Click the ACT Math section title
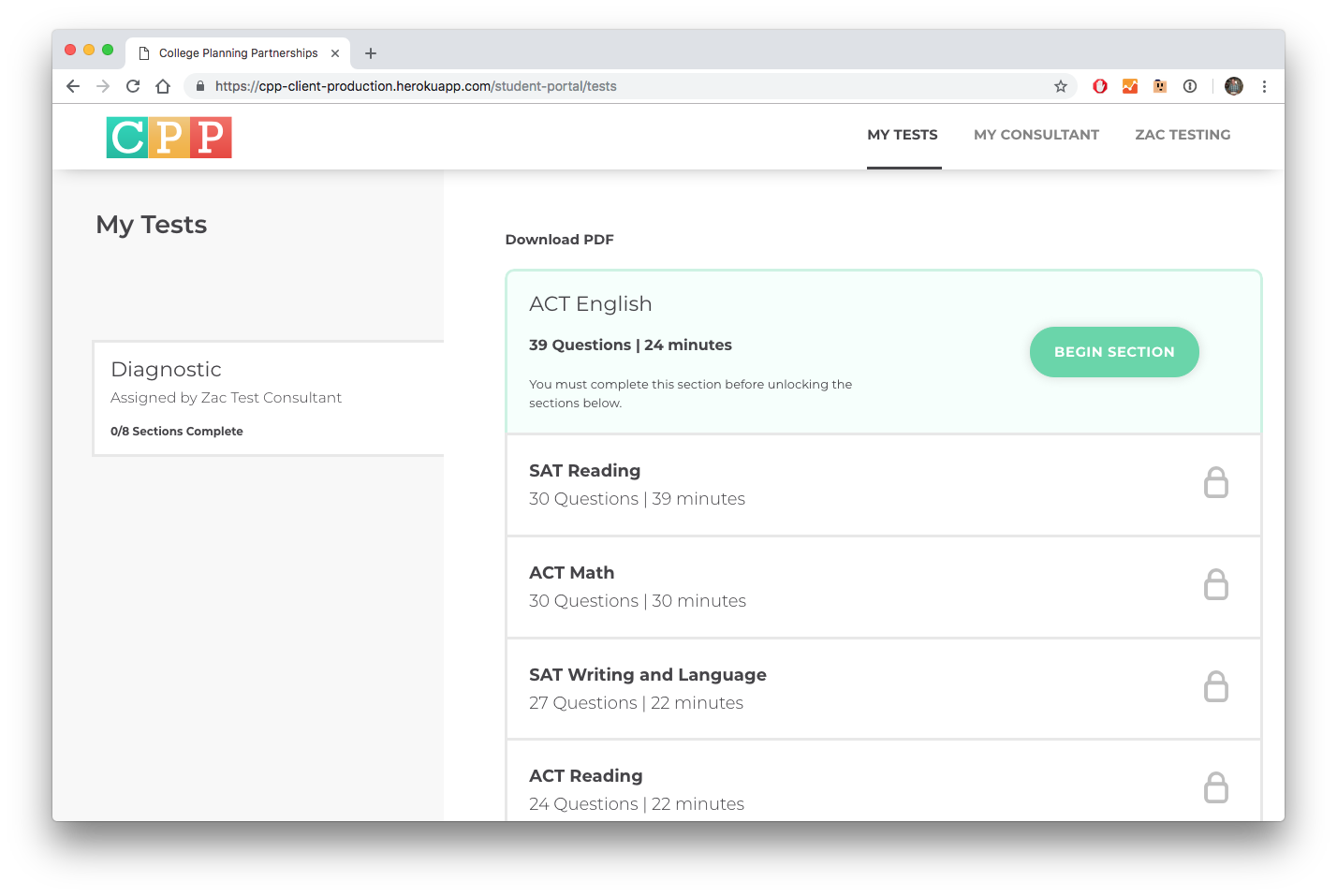The image size is (1337, 896). (571, 573)
